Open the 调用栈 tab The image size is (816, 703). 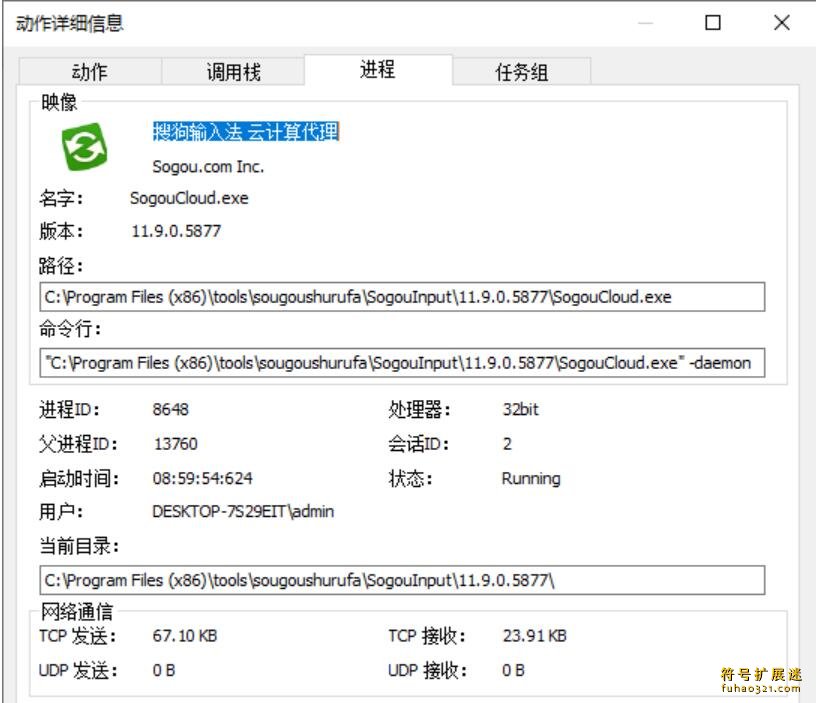pyautogui.click(x=233, y=71)
